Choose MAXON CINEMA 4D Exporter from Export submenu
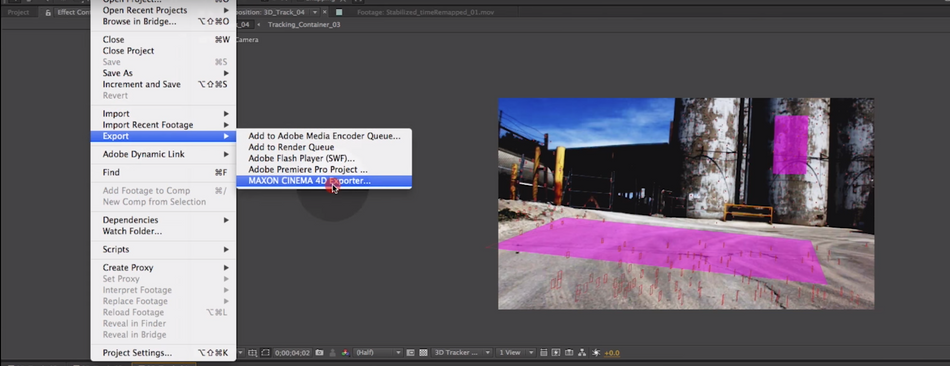The image size is (950, 366). pyautogui.click(x=324, y=181)
